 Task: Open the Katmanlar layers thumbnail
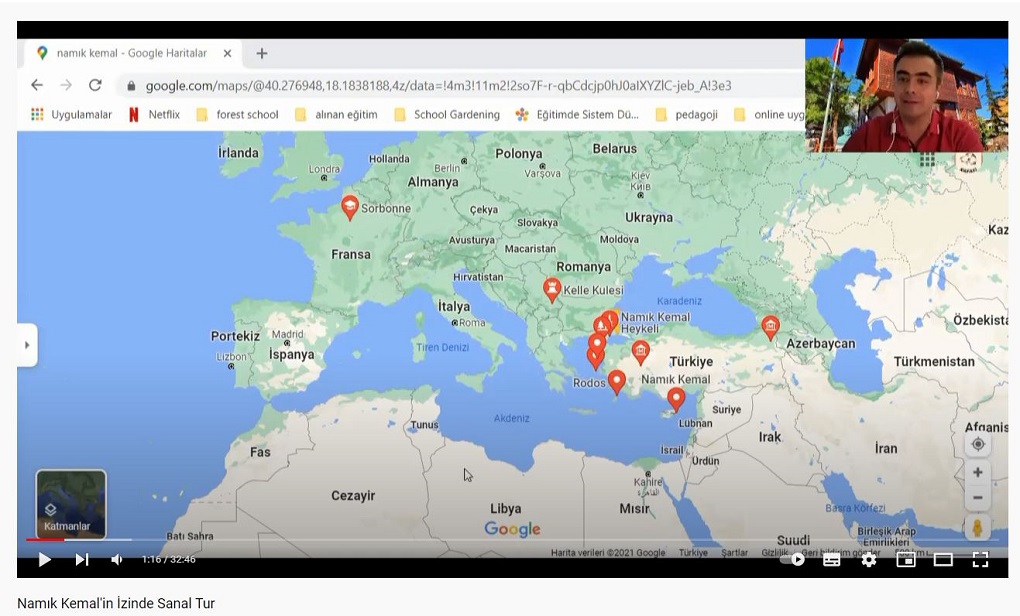click(71, 504)
